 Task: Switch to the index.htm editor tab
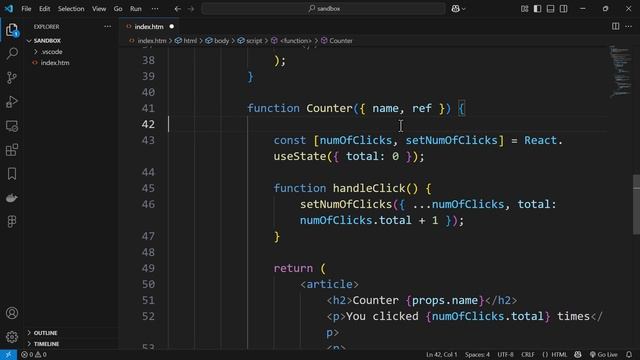[x=149, y=27]
